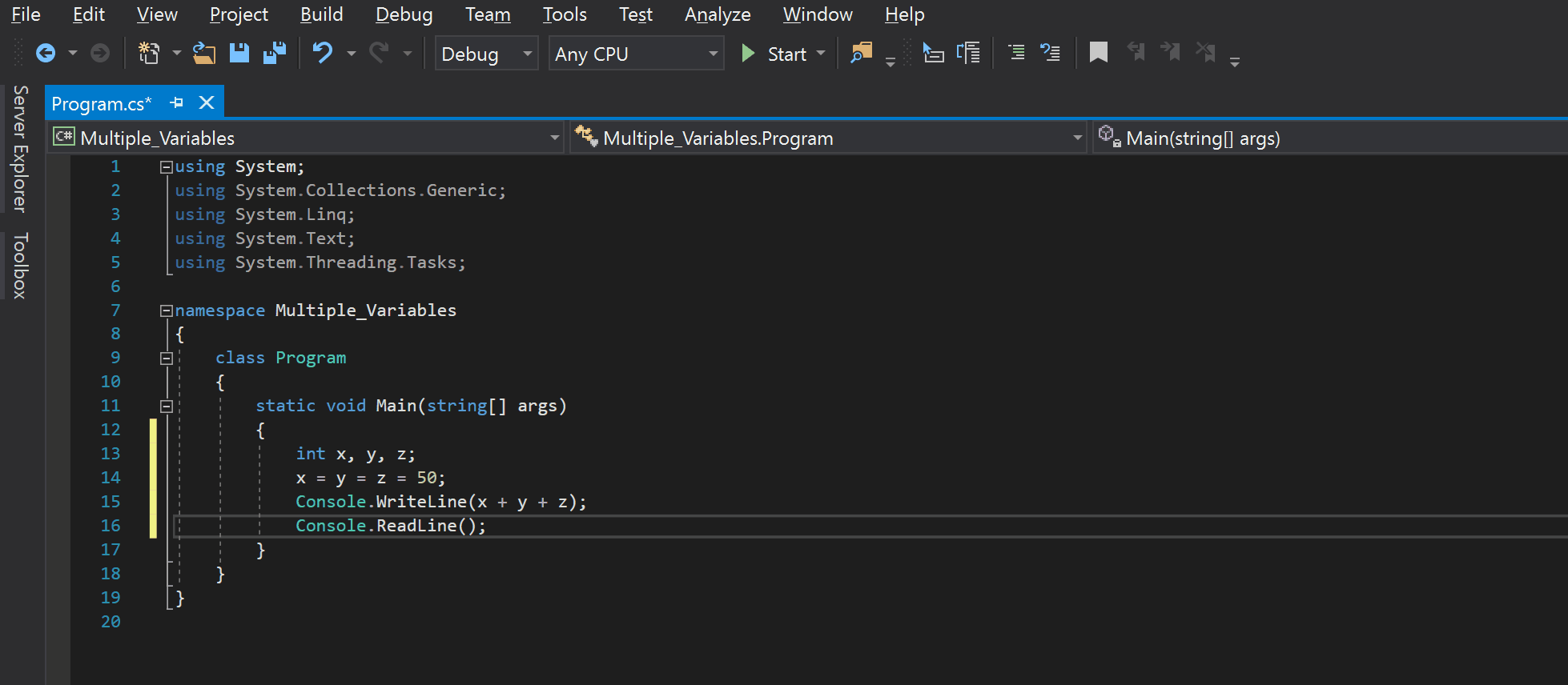Open the Main(string[] args) member dropdown

pos(1331,138)
